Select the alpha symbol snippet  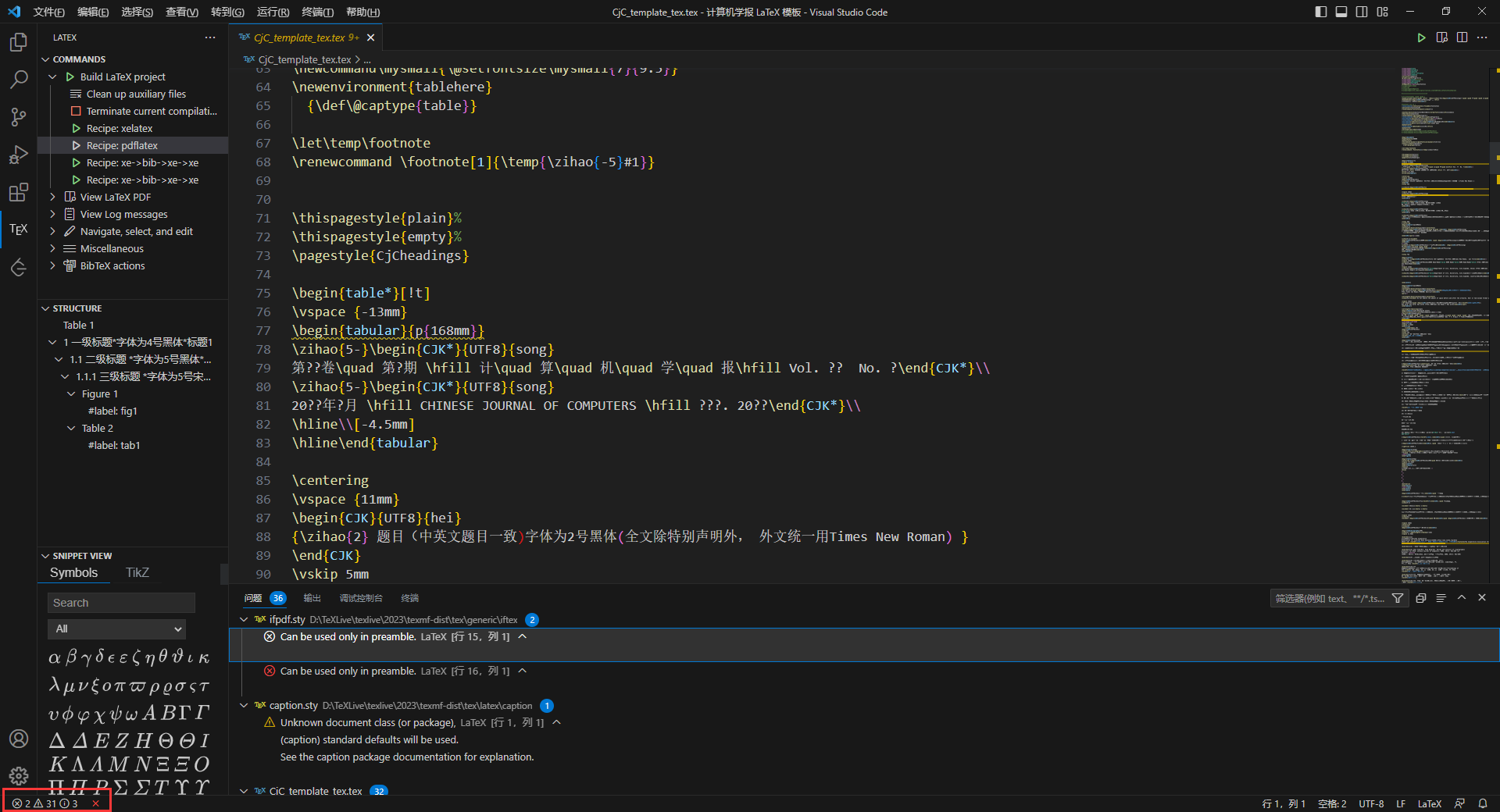pos(54,657)
